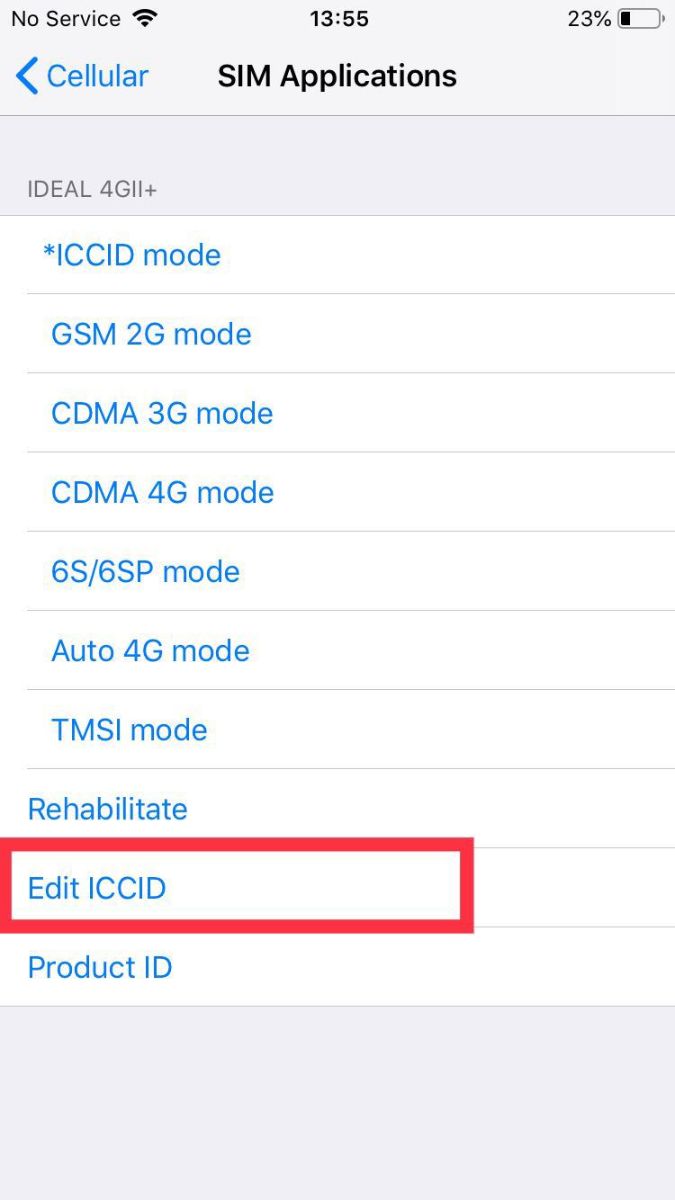
Task: Tap the back chevron icon
Action: click(27, 76)
